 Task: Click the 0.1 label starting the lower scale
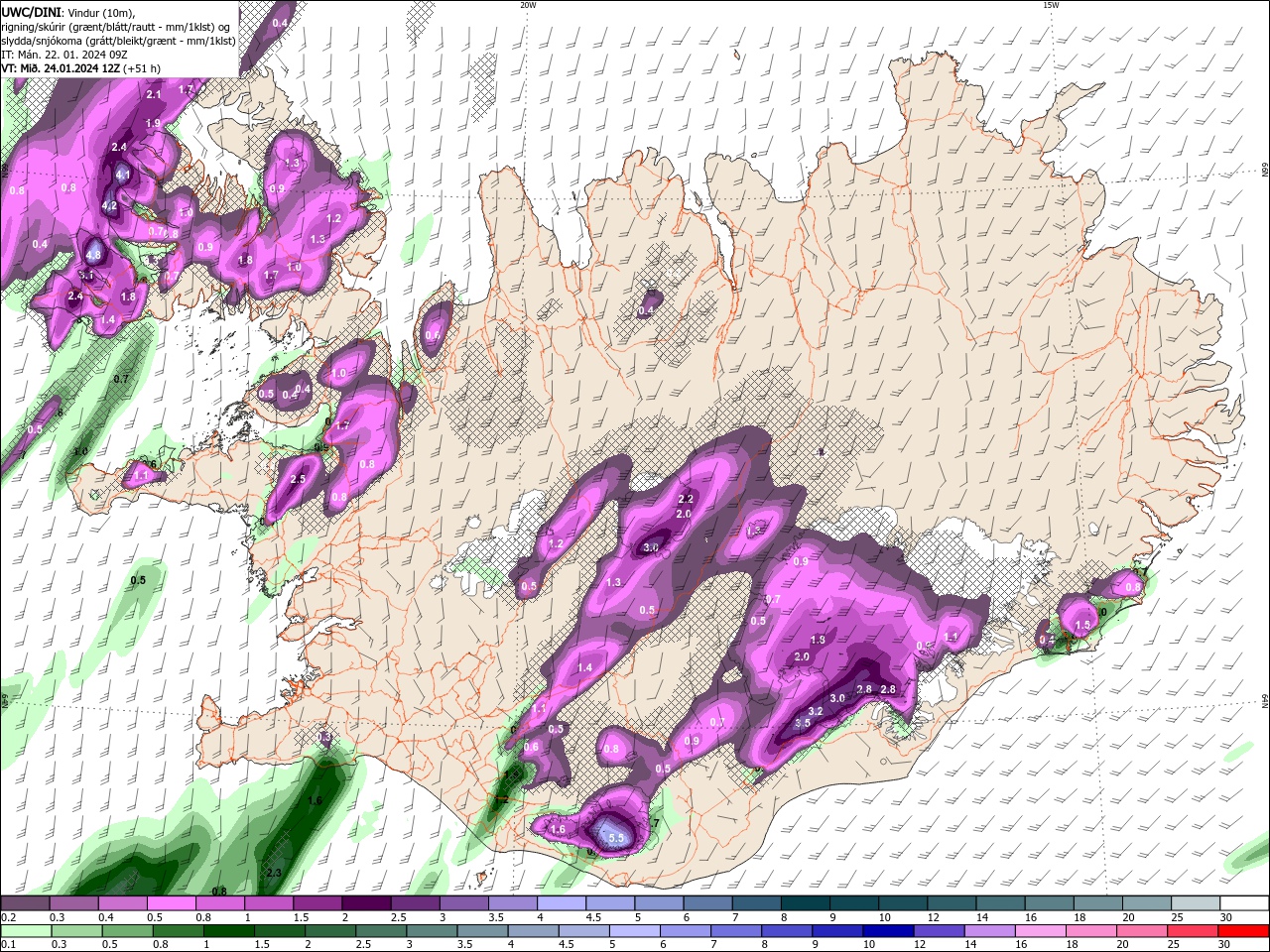tap(9, 944)
